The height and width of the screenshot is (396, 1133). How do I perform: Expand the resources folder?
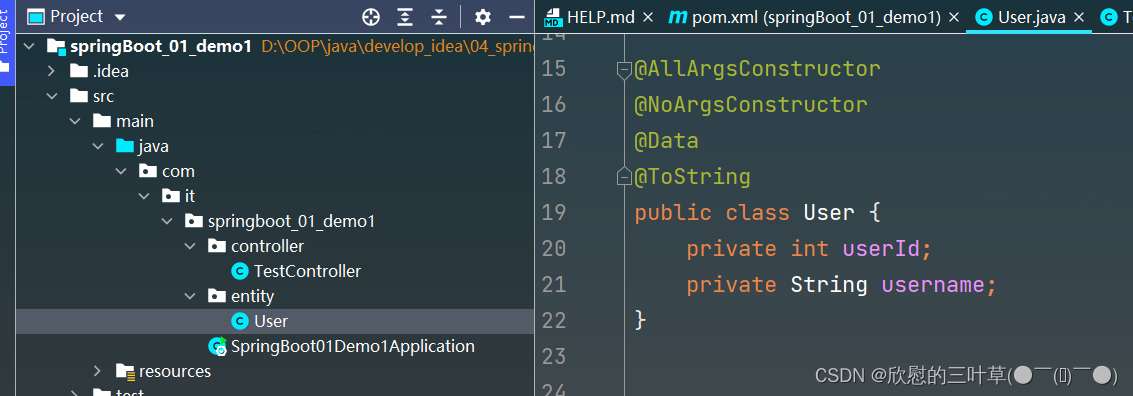coord(98,371)
